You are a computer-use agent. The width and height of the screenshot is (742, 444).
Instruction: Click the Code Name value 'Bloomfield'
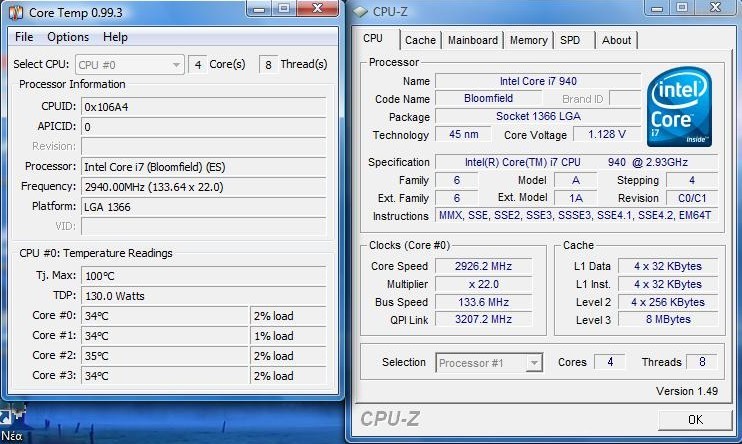coord(488,98)
